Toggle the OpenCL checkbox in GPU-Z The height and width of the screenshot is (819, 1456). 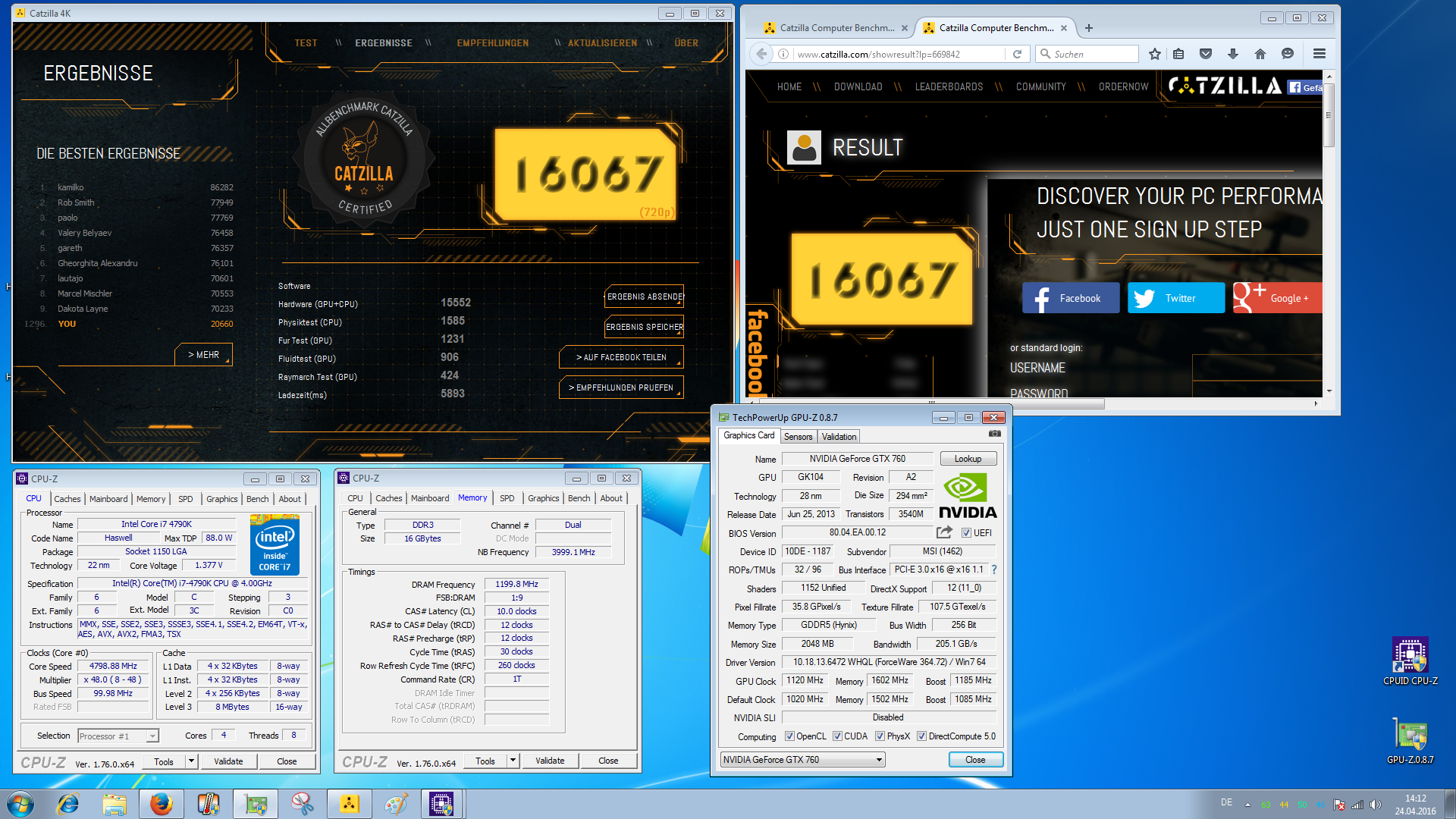[x=789, y=736]
